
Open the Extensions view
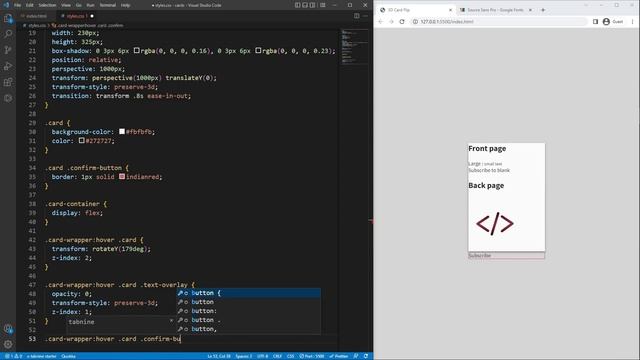click(8, 82)
